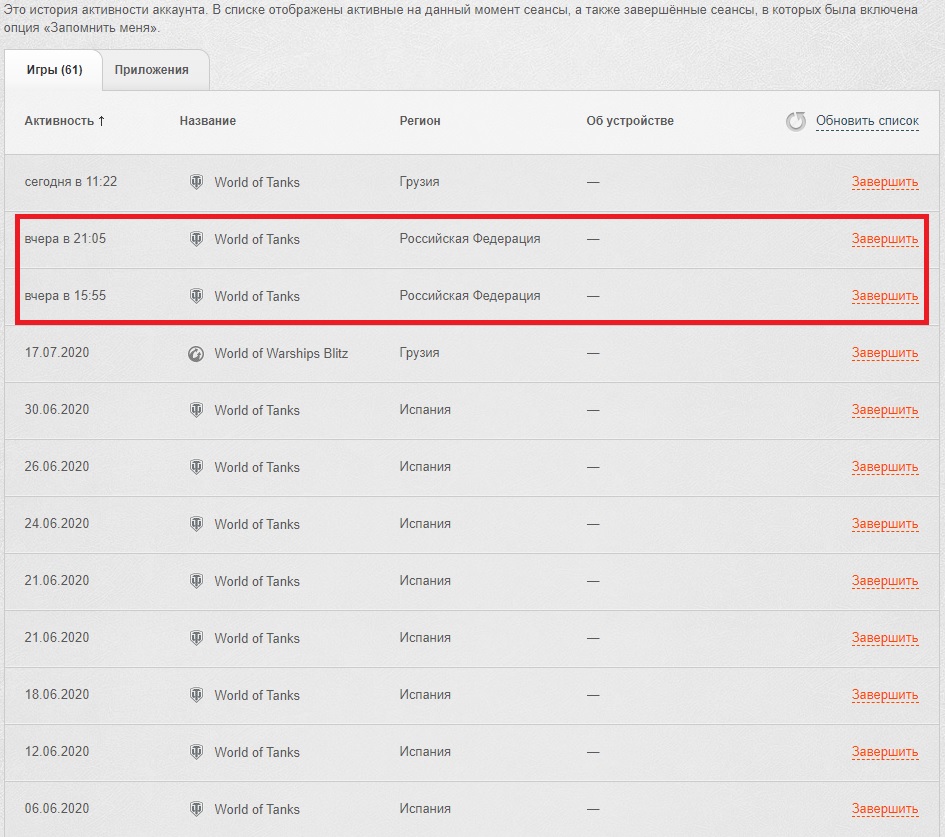This screenshot has width=945, height=837.
Task: Select the date 18.06.2020
Action: pos(57,695)
